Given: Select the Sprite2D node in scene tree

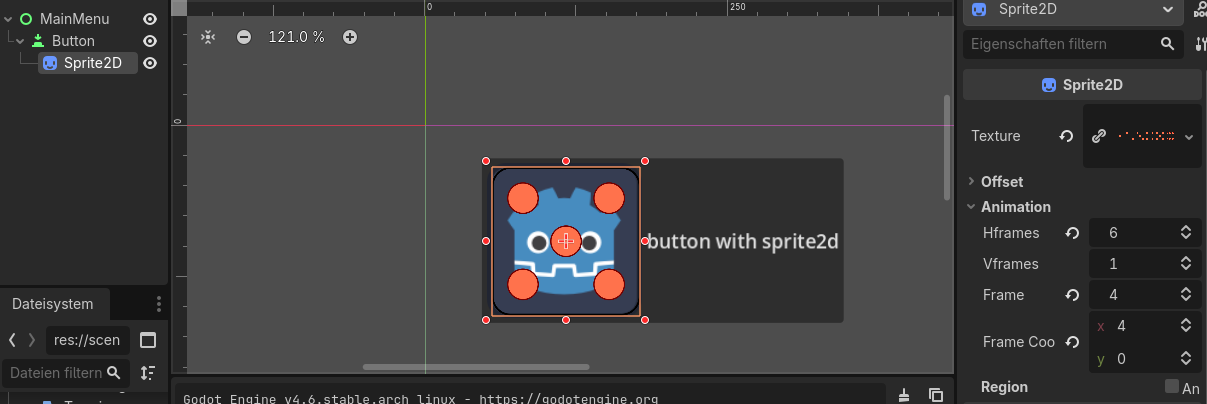Looking at the screenshot, I should coord(92,63).
